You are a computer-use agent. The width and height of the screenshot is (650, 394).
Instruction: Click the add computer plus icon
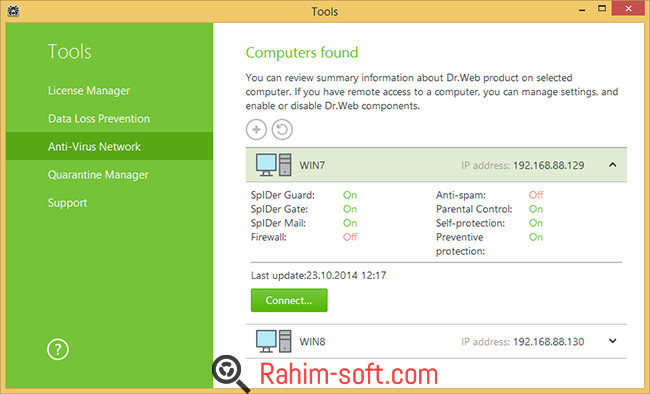(x=256, y=129)
